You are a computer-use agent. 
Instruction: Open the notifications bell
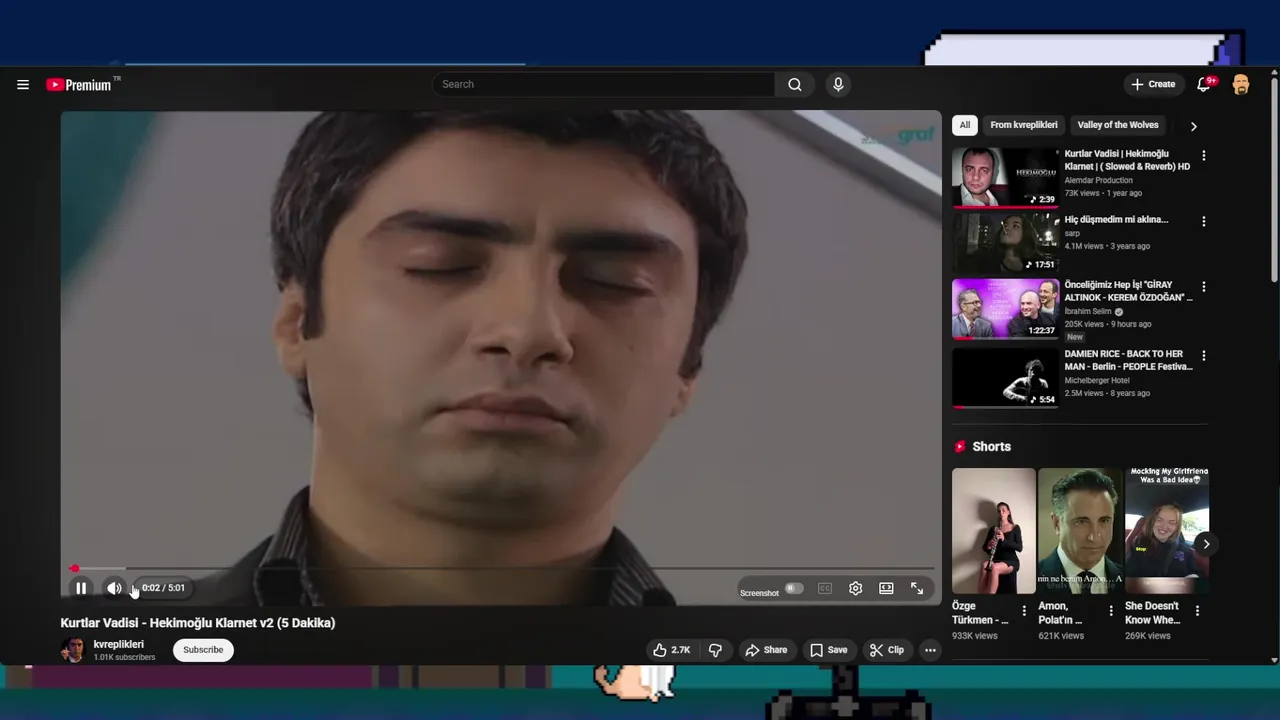coord(1204,85)
